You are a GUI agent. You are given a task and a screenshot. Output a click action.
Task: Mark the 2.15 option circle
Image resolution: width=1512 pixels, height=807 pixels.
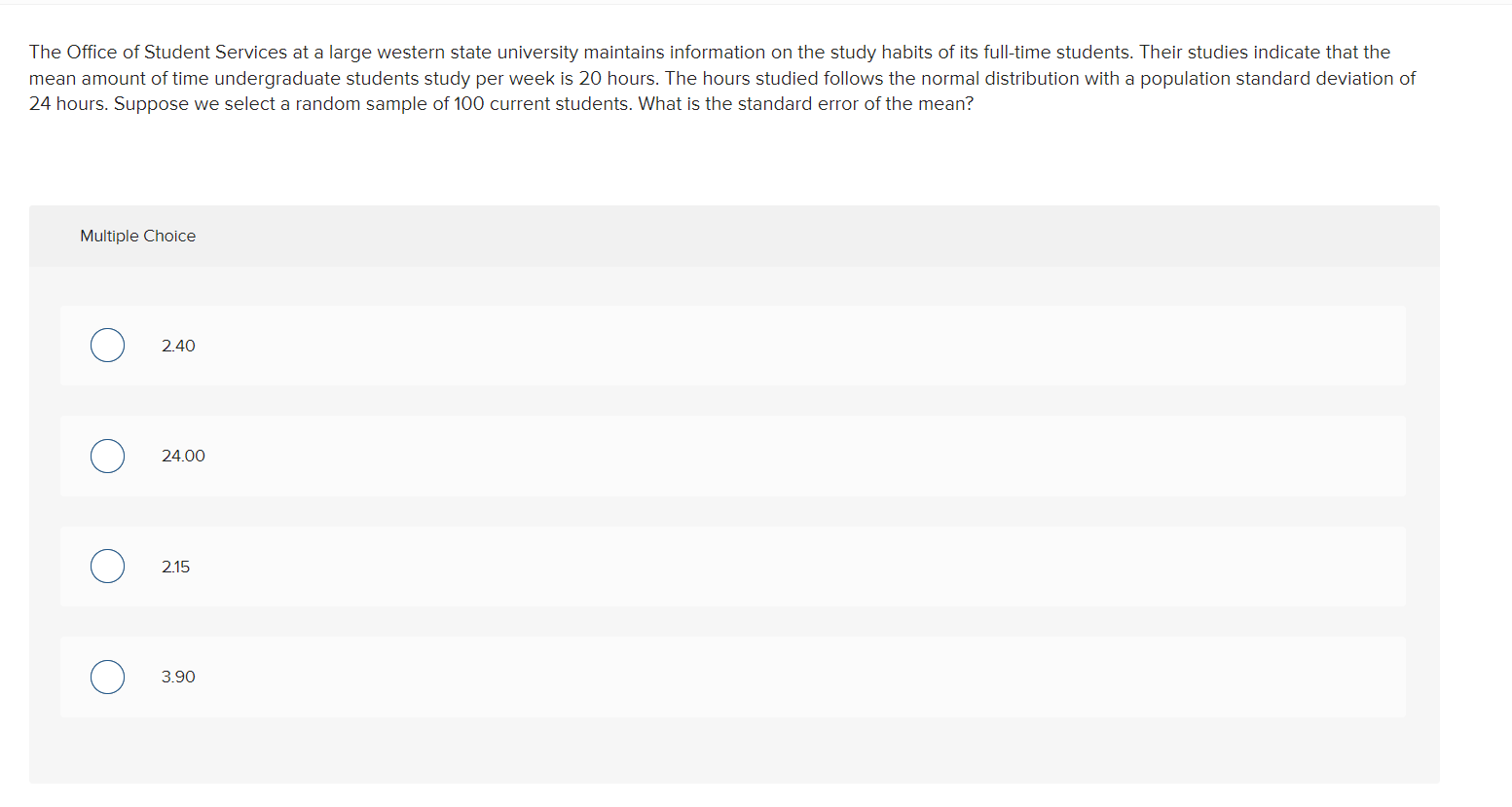107,567
